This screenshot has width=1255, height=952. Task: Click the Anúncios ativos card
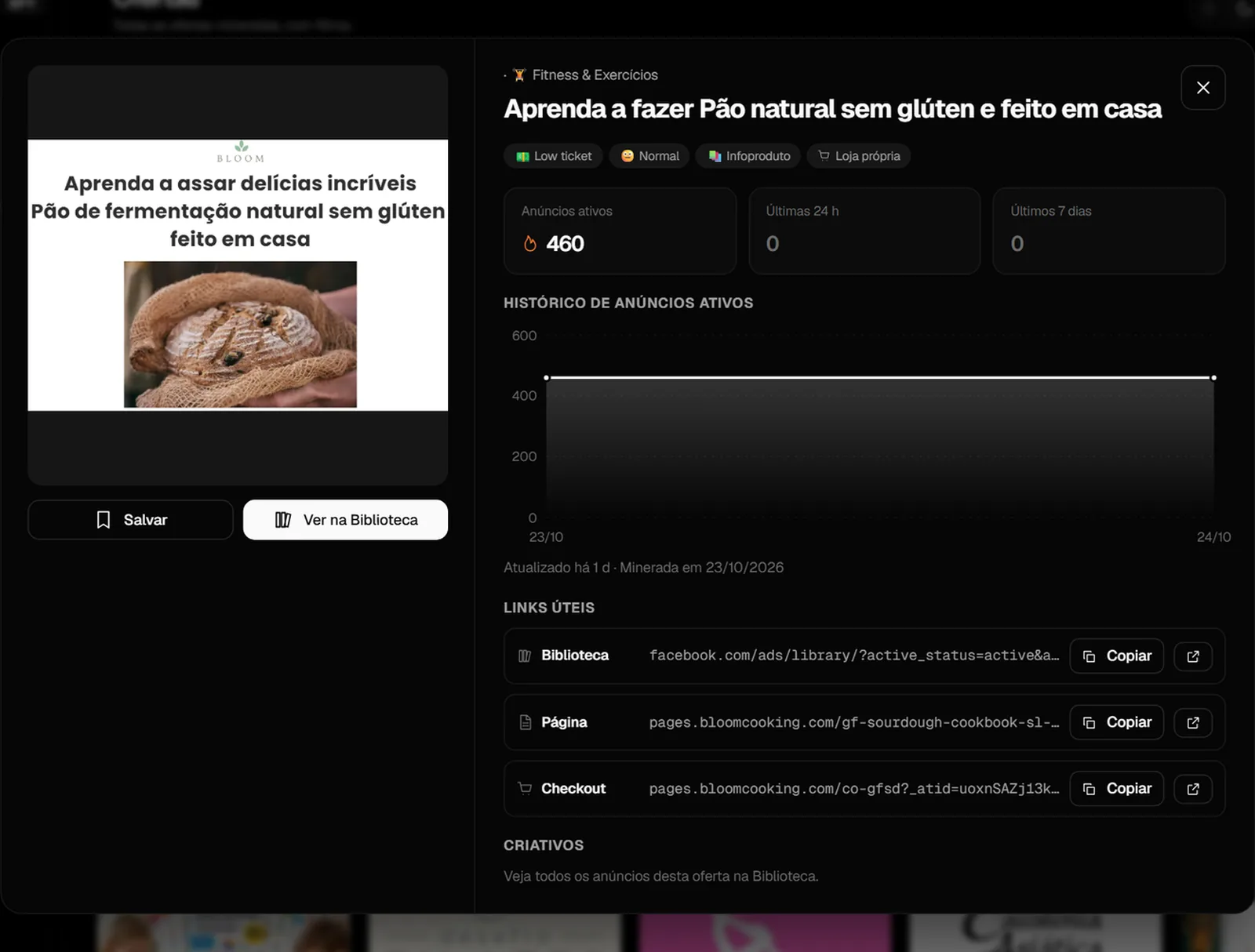(620, 231)
